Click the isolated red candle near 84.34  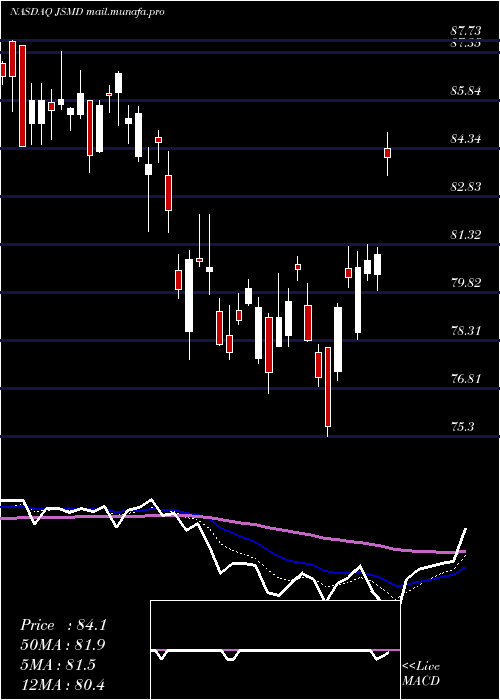tap(388, 153)
